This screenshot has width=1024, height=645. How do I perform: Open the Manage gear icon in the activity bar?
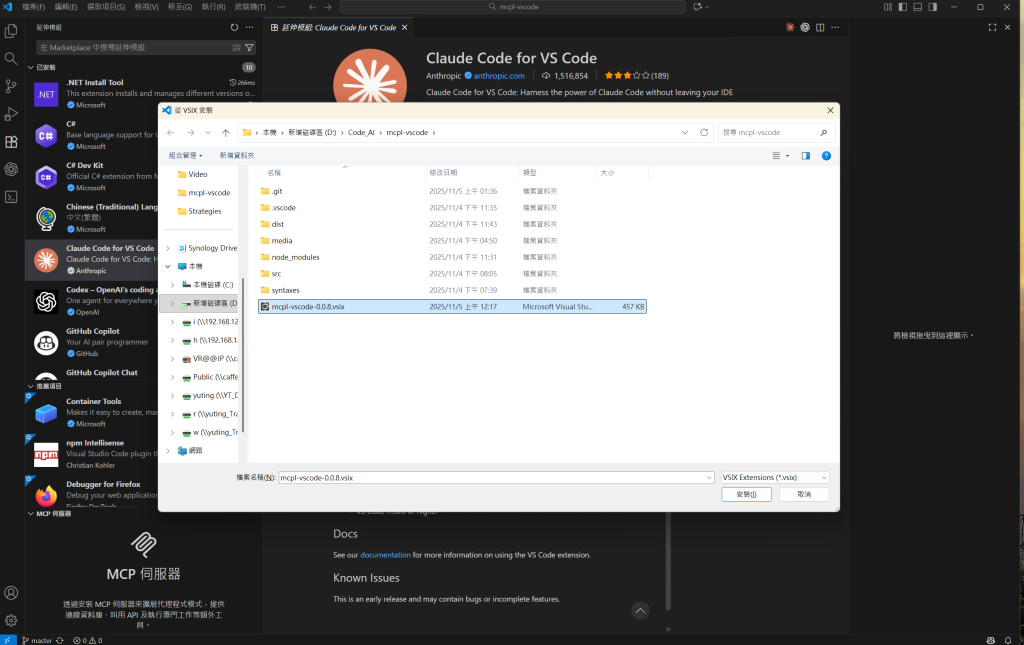pyautogui.click(x=11, y=620)
